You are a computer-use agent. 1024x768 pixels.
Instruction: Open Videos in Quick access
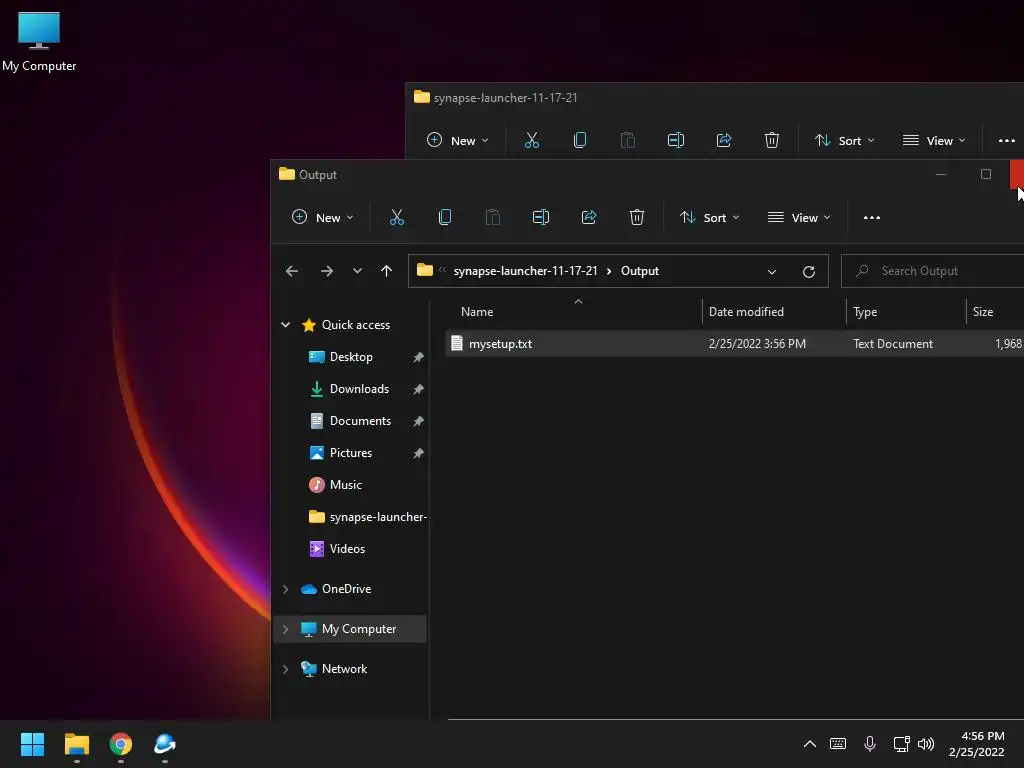tap(347, 549)
